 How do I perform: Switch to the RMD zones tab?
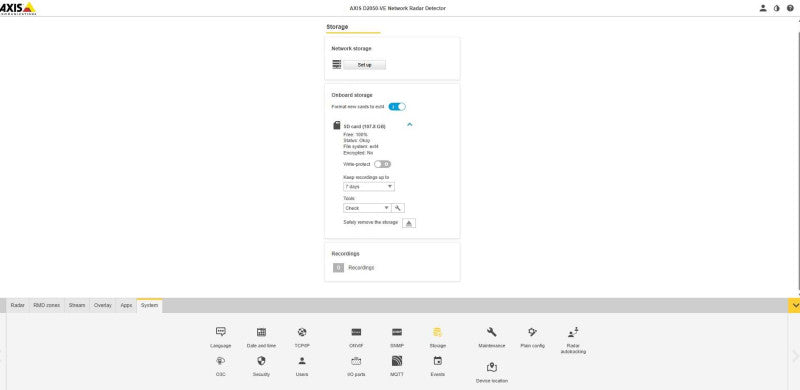pos(46,305)
